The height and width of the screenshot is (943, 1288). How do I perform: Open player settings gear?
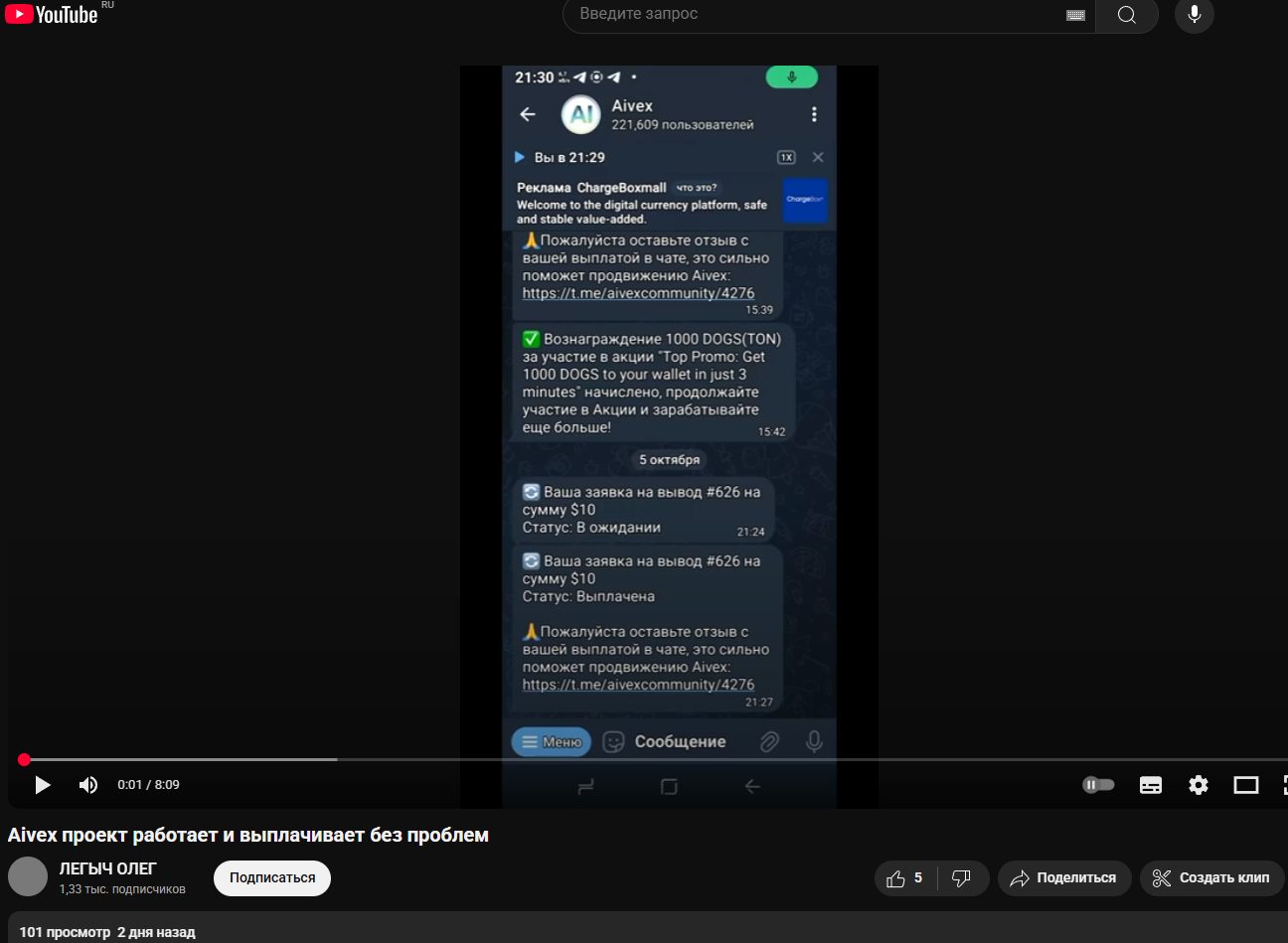[1199, 785]
